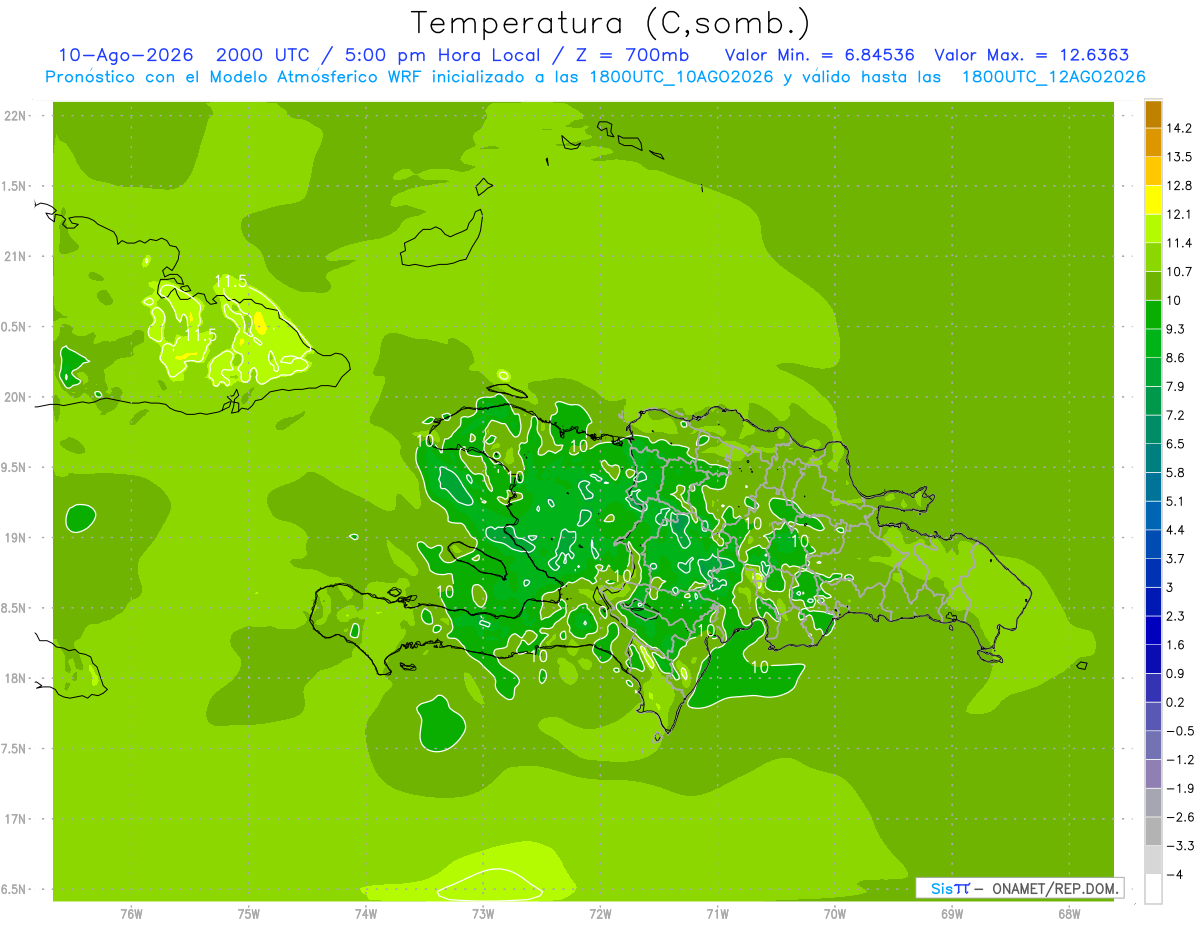Click the color bar value "11.4"
Screen dimensions: 1200x927
pyautogui.click(x=1179, y=243)
